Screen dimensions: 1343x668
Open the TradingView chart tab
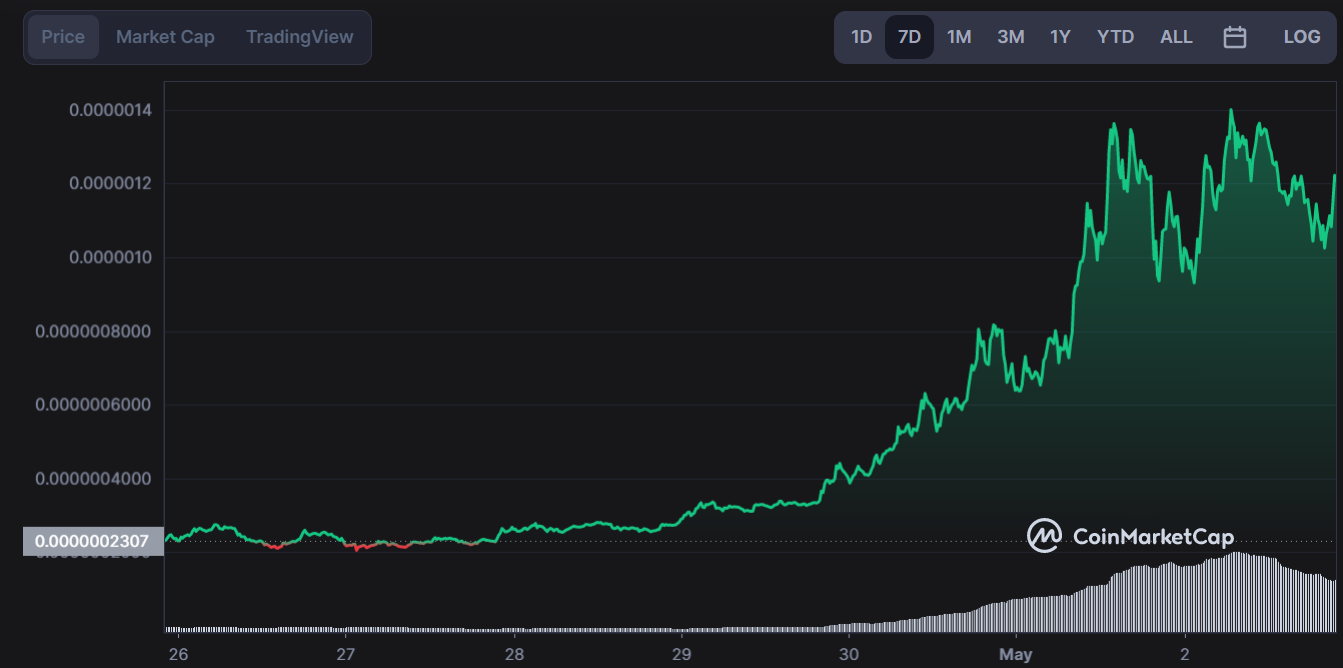[x=299, y=36]
